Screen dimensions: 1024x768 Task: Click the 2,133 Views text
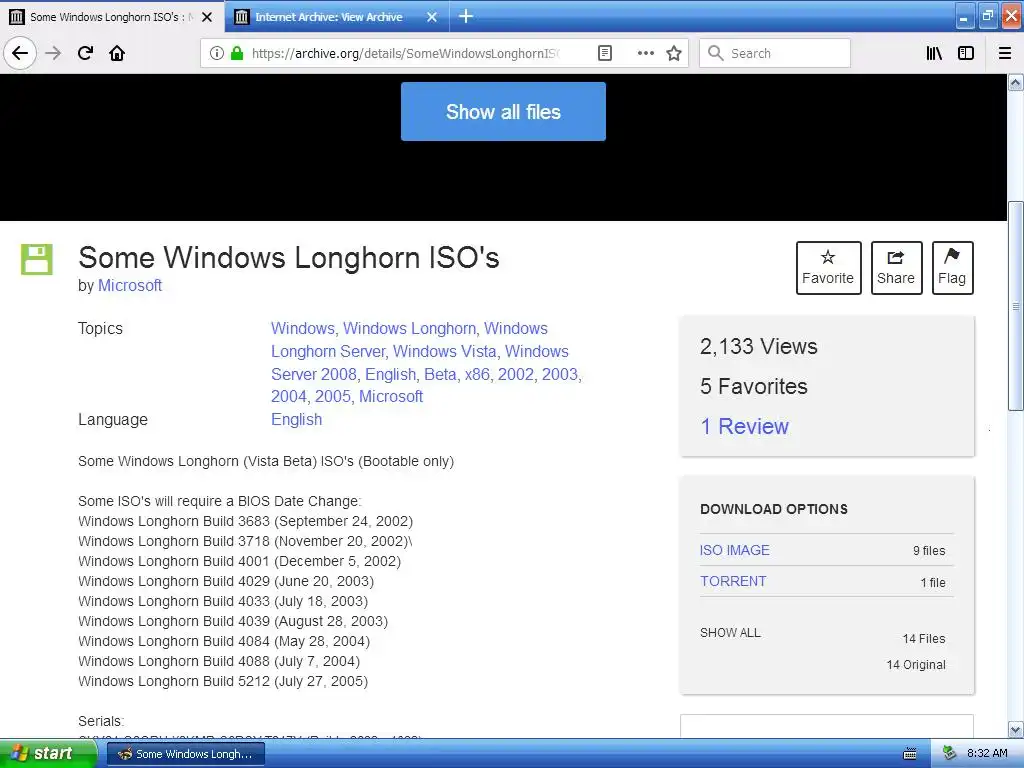758,346
